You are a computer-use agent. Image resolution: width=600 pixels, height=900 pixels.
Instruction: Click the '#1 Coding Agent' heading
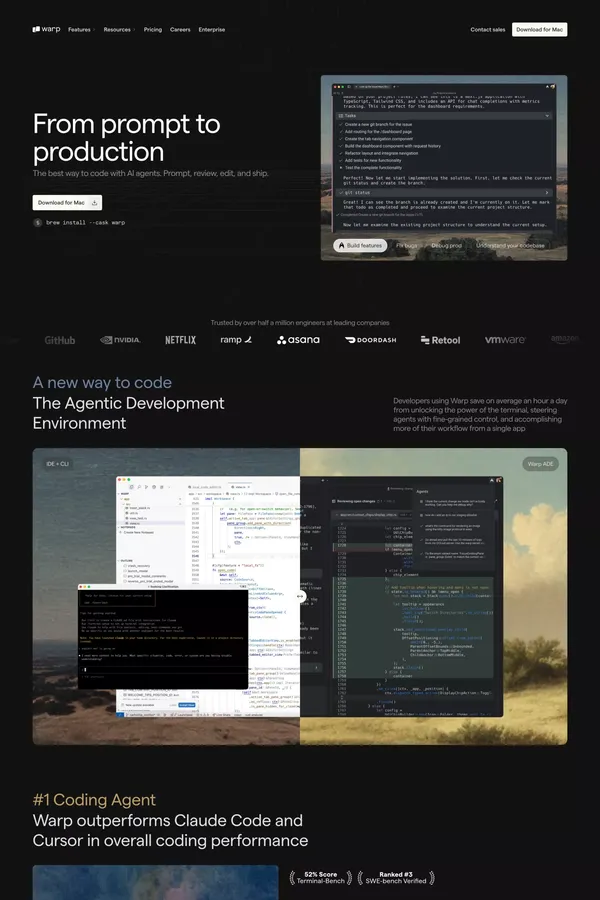coord(94,800)
